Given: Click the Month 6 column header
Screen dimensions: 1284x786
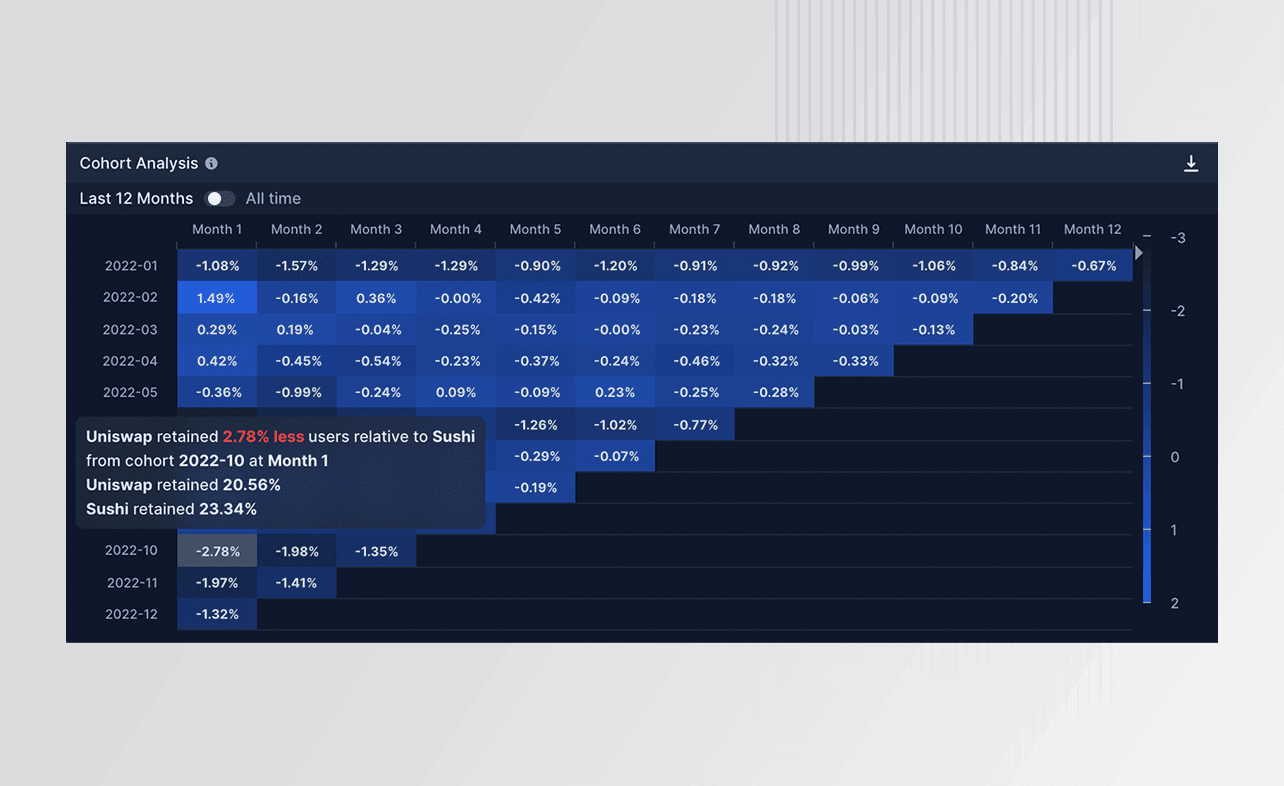Looking at the screenshot, I should (615, 229).
